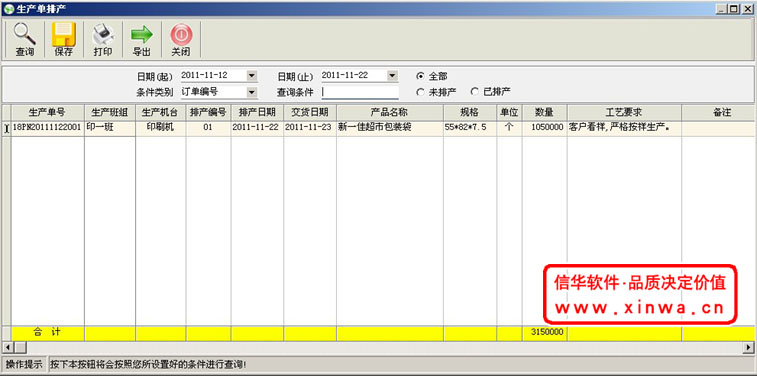757x376 pixels.
Task: Click the app icon in the title bar
Action: click(8, 9)
